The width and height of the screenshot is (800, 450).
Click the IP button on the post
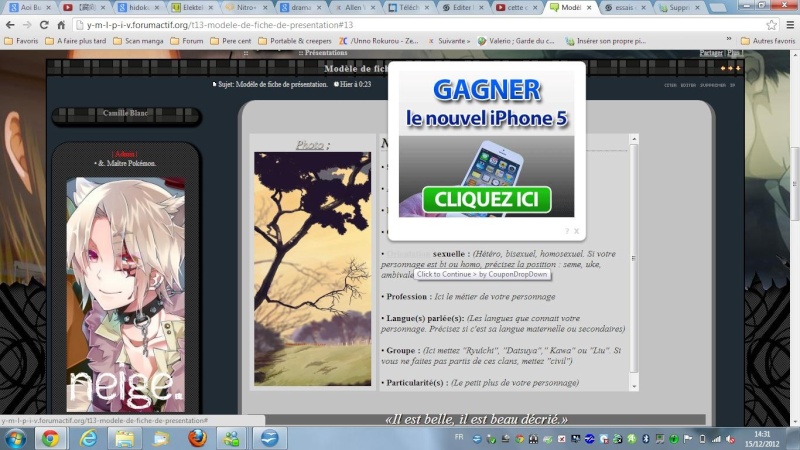732,85
